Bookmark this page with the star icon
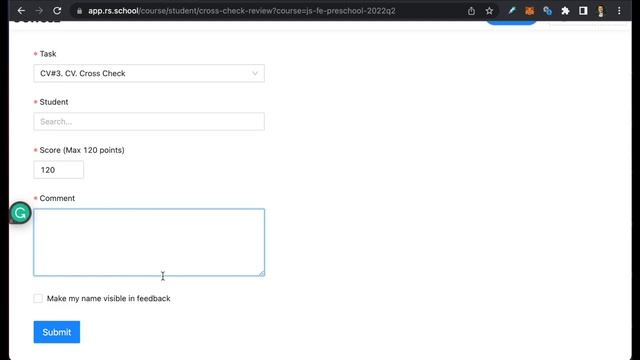640x360 pixels. (489, 11)
